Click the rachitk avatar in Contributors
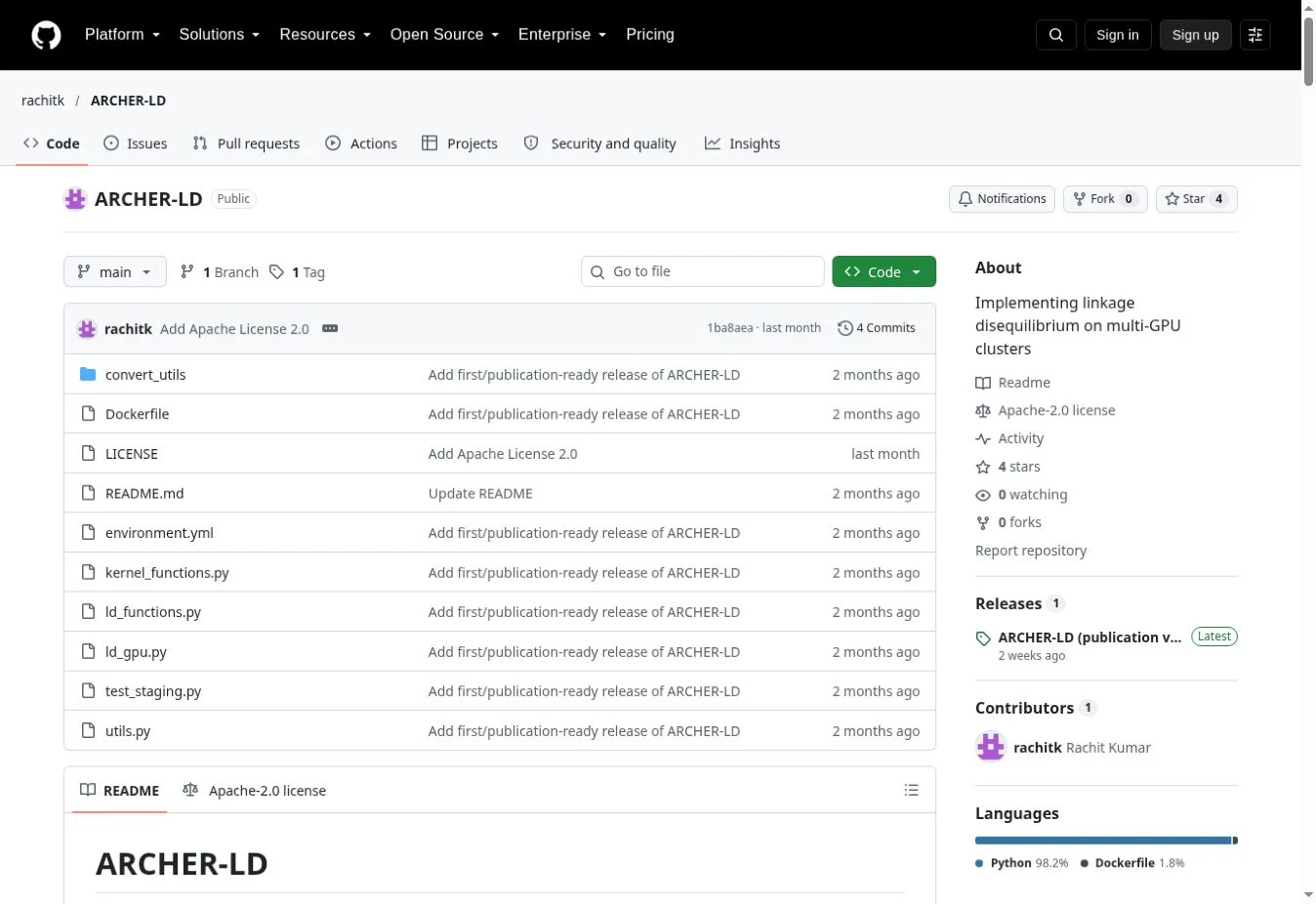The width and height of the screenshot is (1316, 904). coord(991,748)
